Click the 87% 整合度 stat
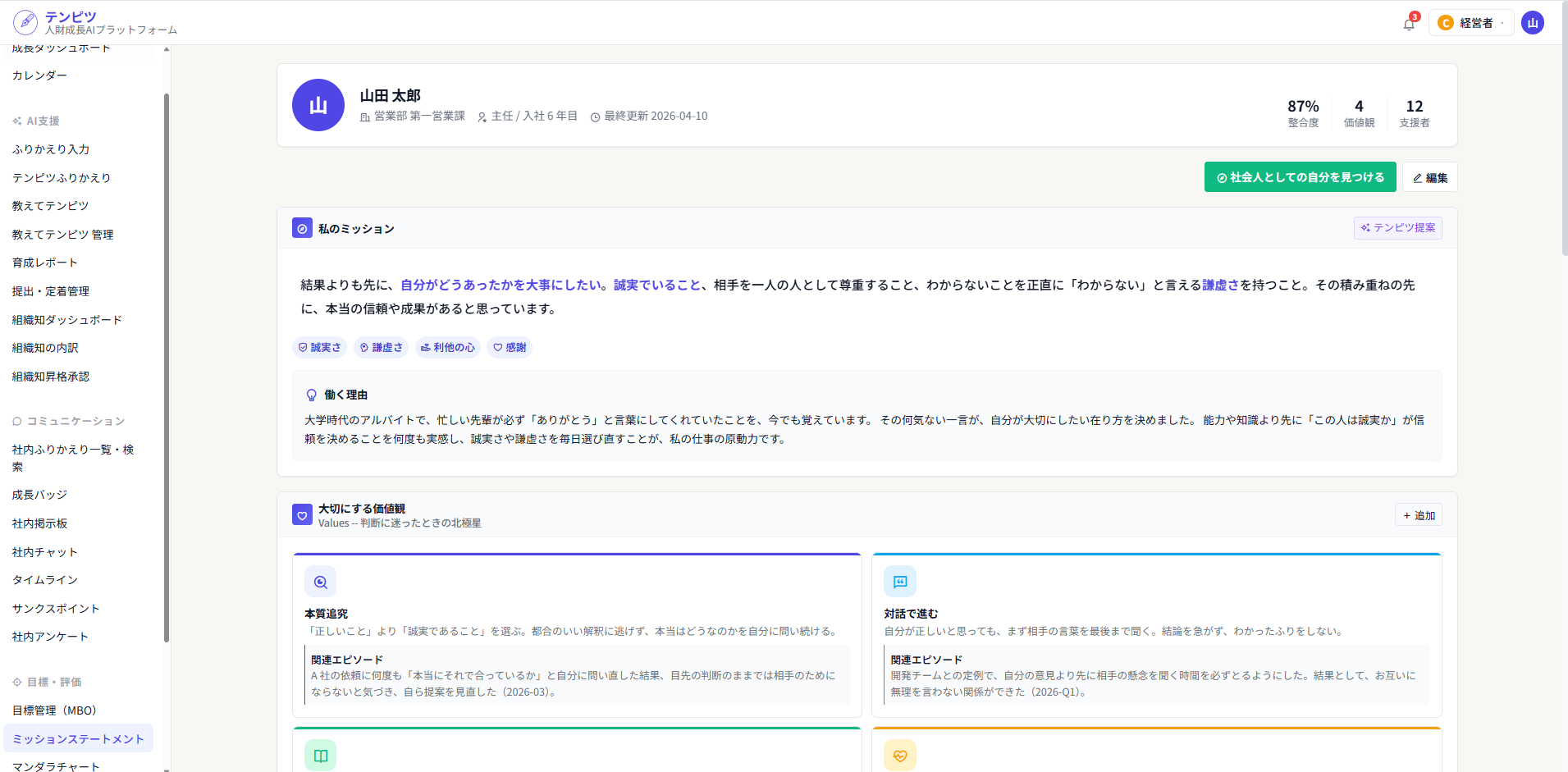The height and width of the screenshot is (772, 1568). [x=1303, y=113]
